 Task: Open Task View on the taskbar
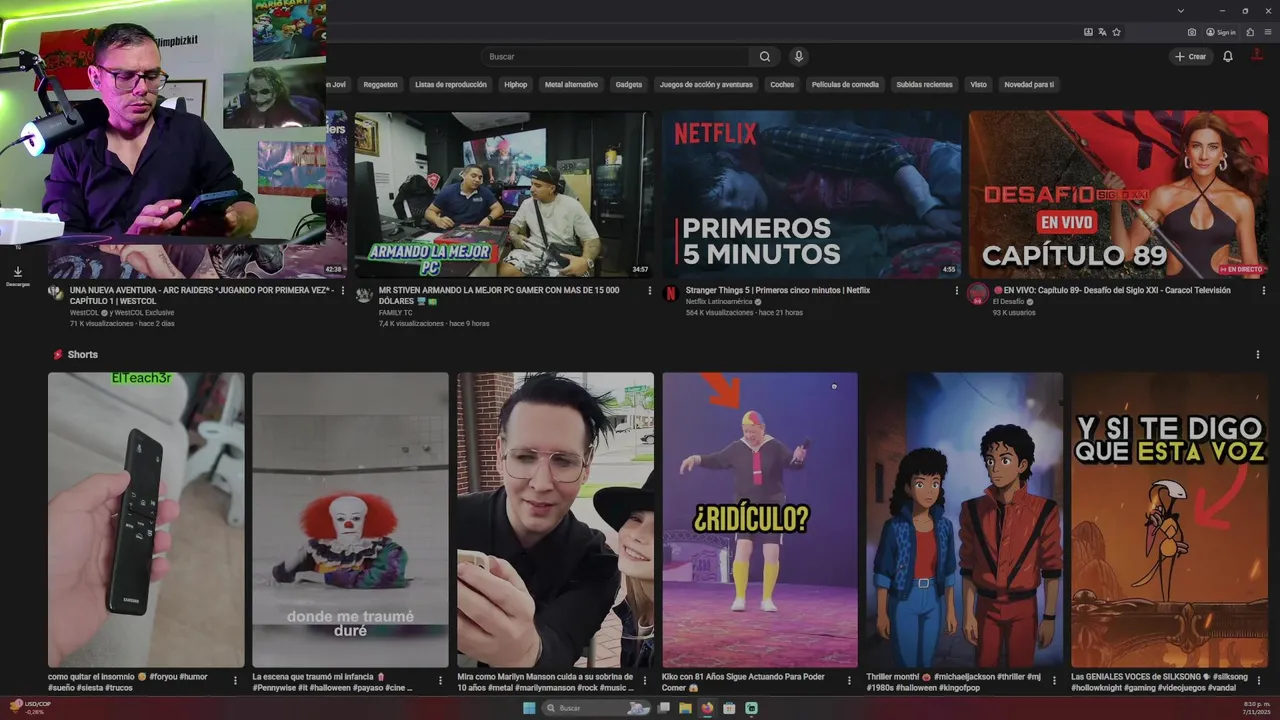(x=663, y=708)
